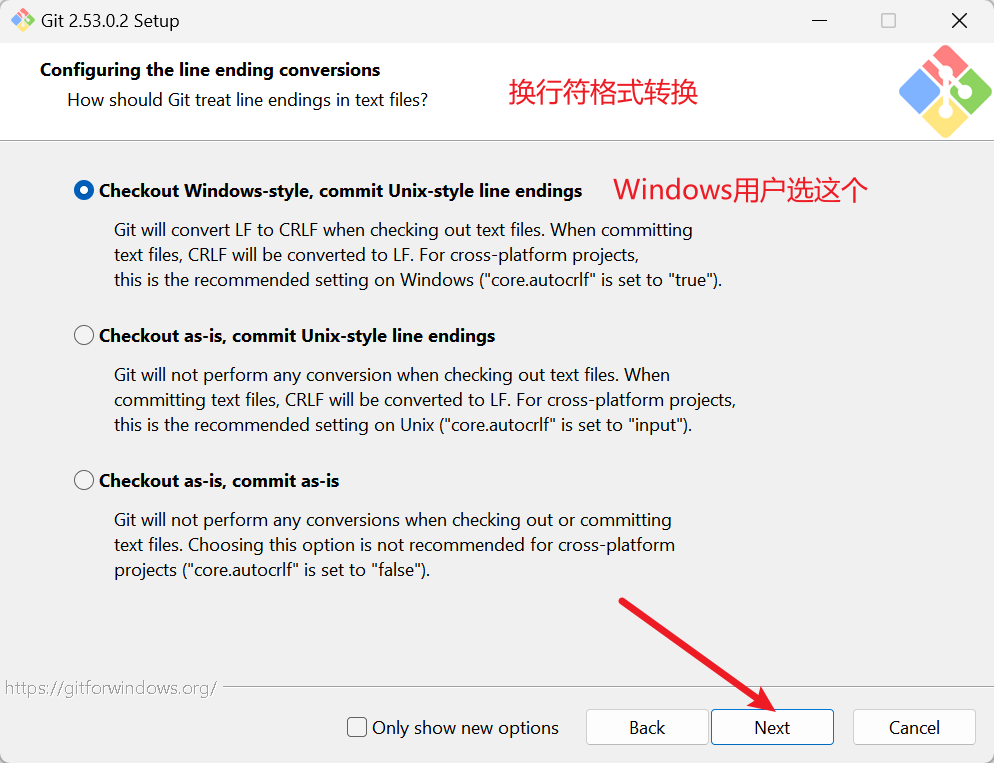
Task: Select Checkout as-is, commit Unix-style line endings
Action: (84, 335)
